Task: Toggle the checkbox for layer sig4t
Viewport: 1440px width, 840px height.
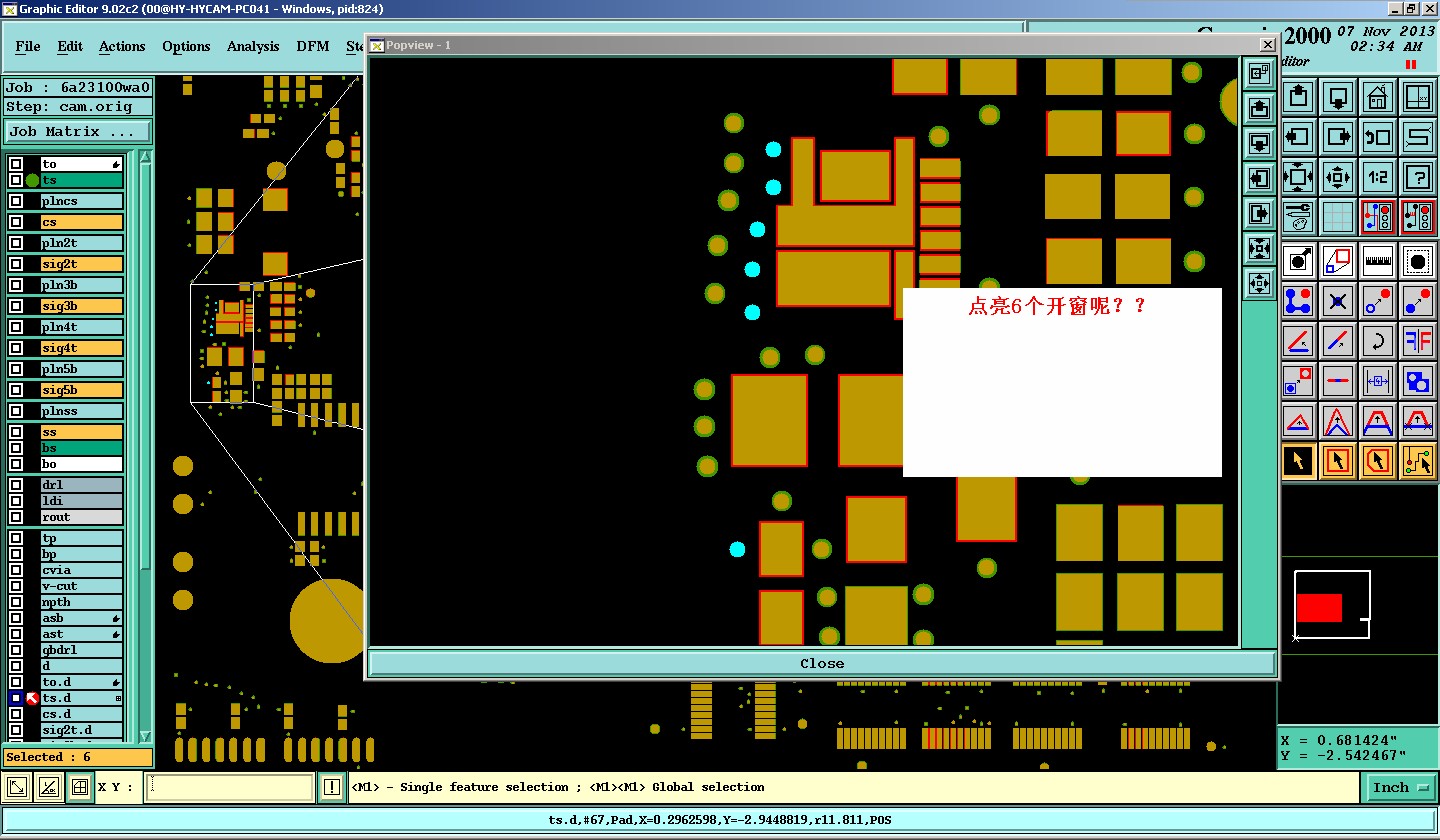Action: tap(16, 348)
